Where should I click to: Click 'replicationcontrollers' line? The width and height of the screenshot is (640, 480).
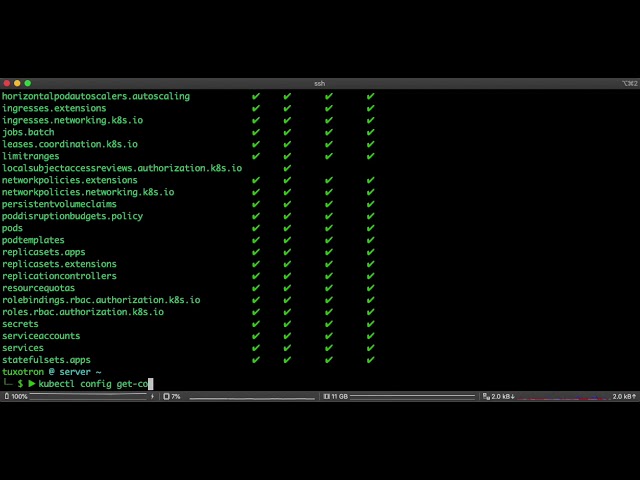60,276
